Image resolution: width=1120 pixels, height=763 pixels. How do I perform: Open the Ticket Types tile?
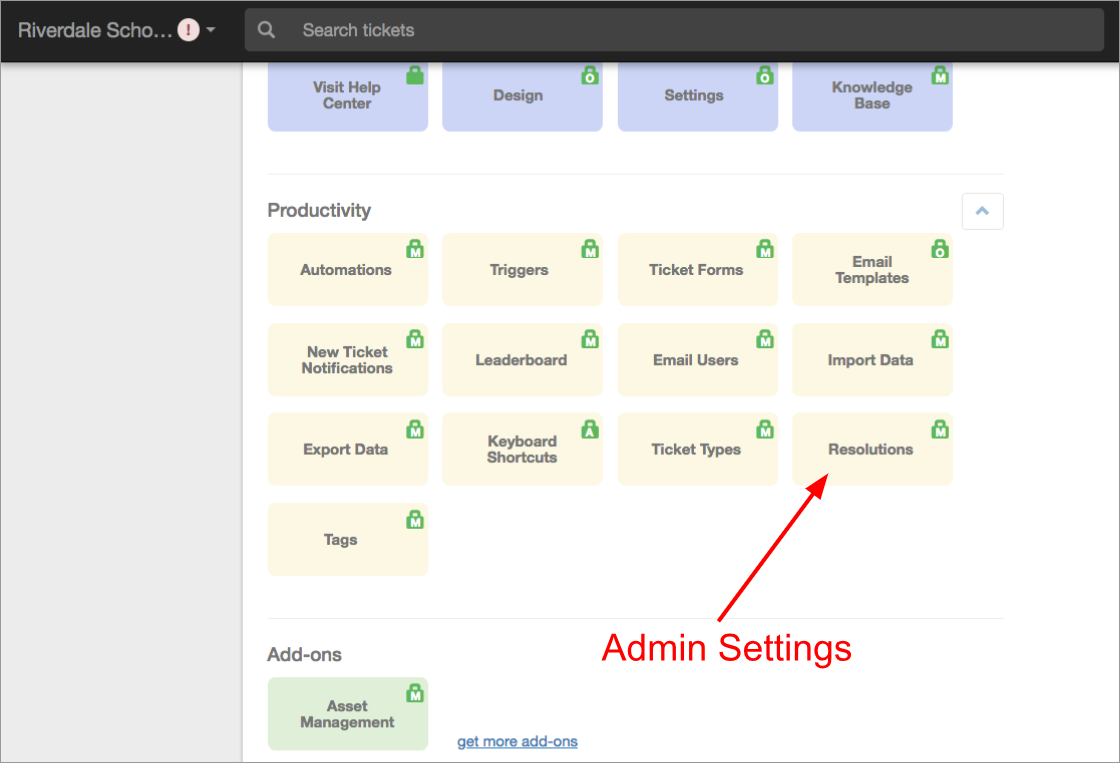point(696,450)
